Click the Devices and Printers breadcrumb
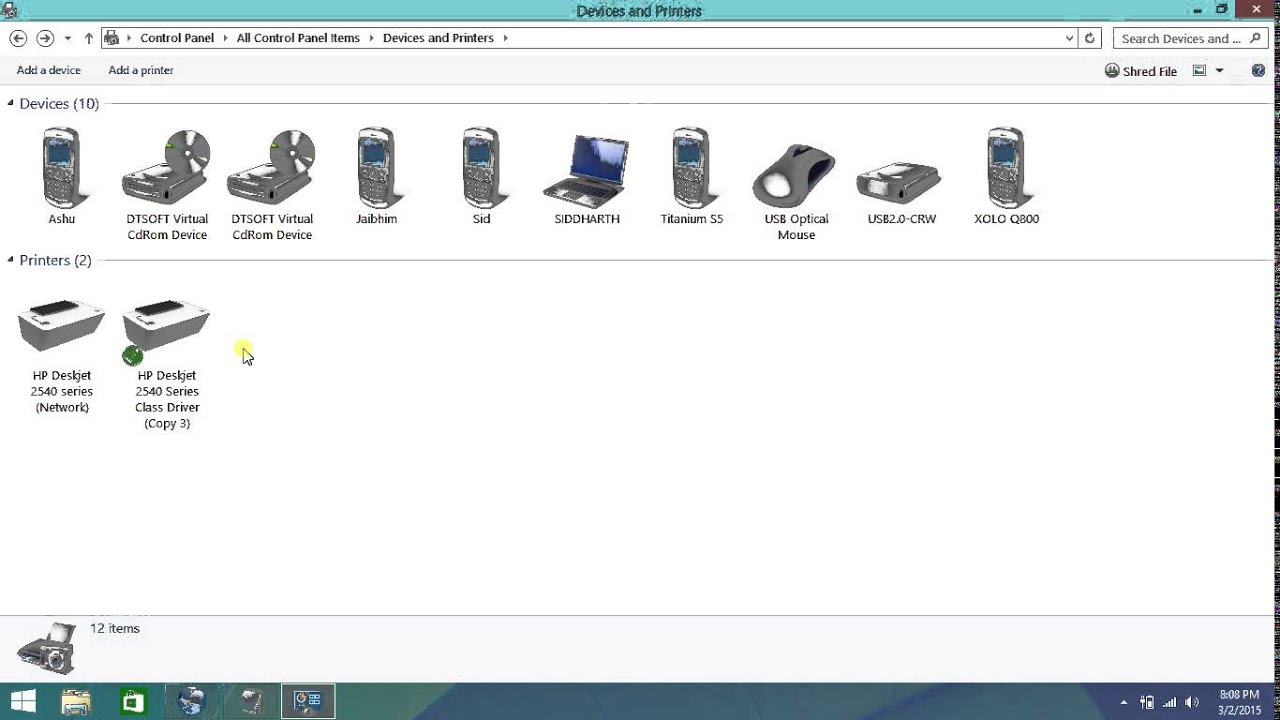Viewport: 1280px width, 720px height. pos(438,38)
